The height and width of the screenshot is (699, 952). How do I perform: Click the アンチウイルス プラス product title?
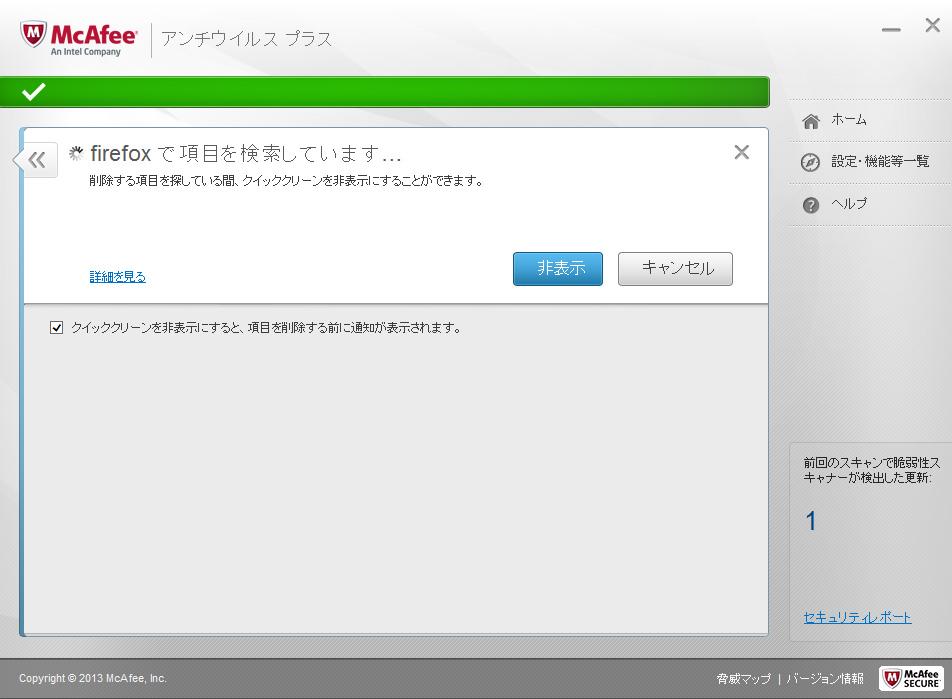point(247,39)
